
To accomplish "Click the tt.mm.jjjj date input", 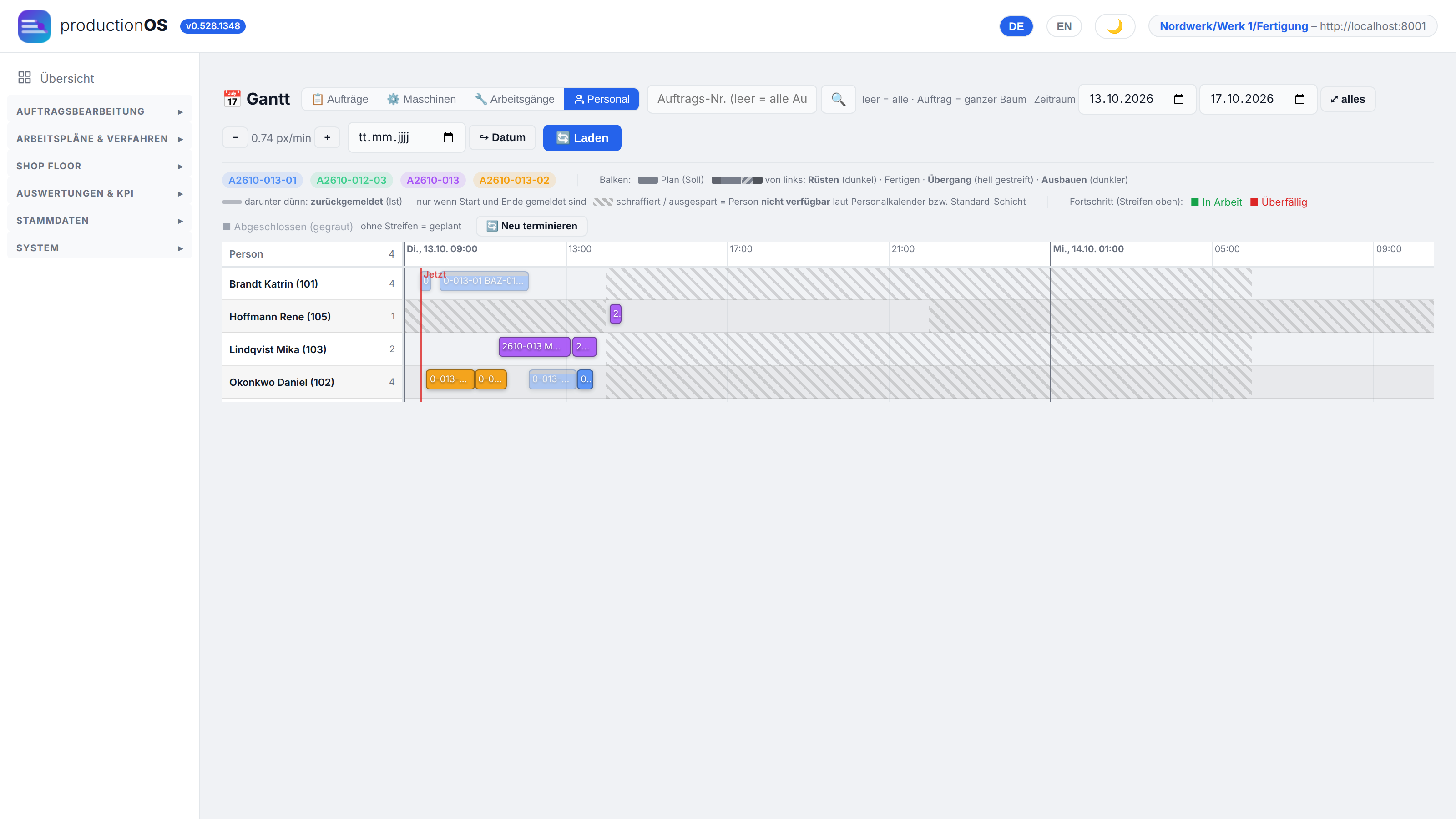I will 406,138.
